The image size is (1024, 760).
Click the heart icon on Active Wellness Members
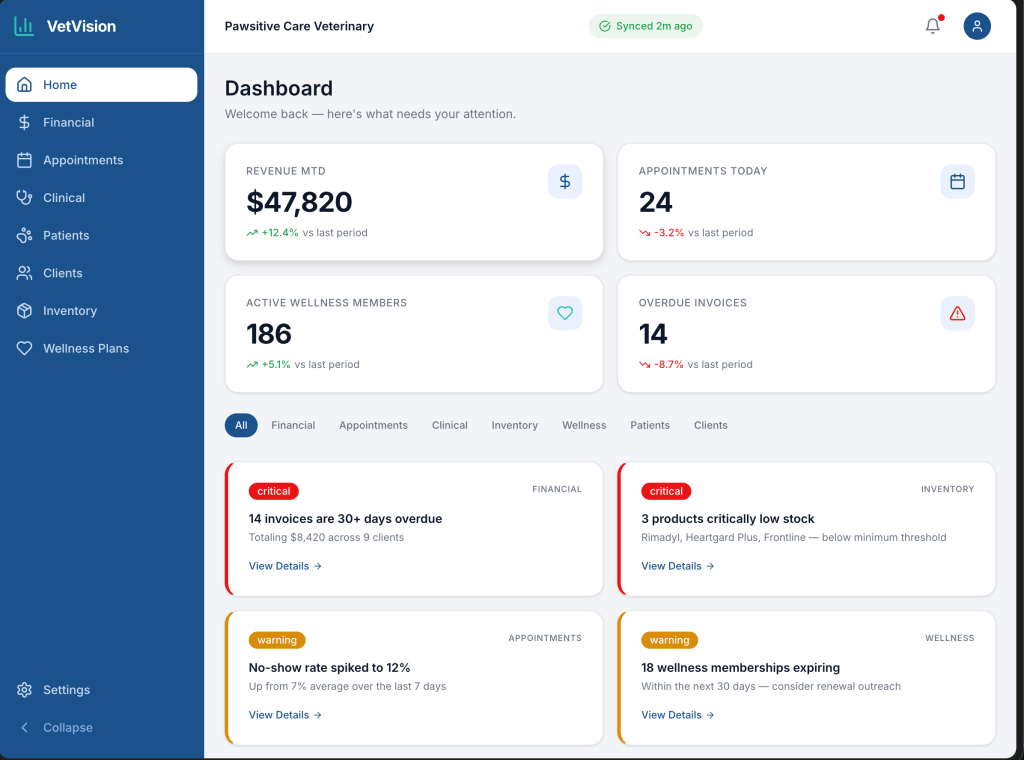(x=564, y=313)
